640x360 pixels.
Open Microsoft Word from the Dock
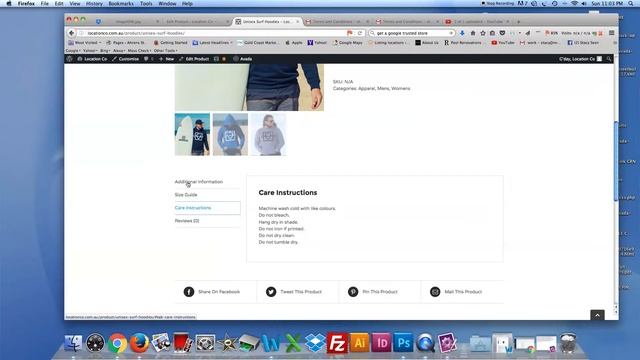coord(271,343)
